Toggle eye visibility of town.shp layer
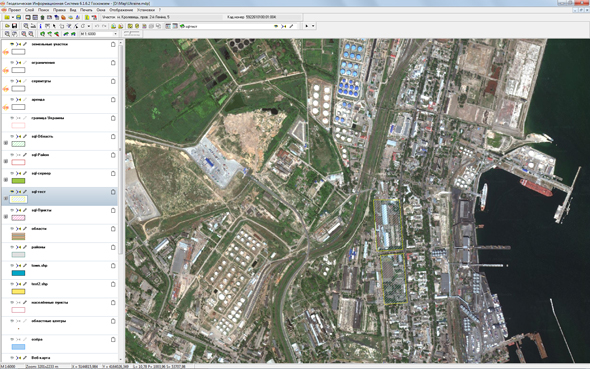590x369 pixels. 12,266
